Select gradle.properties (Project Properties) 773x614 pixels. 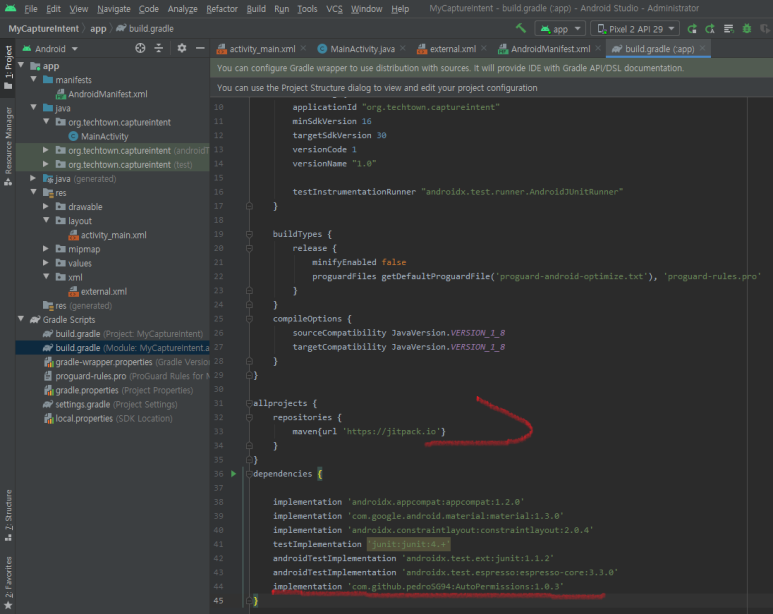coord(118,390)
